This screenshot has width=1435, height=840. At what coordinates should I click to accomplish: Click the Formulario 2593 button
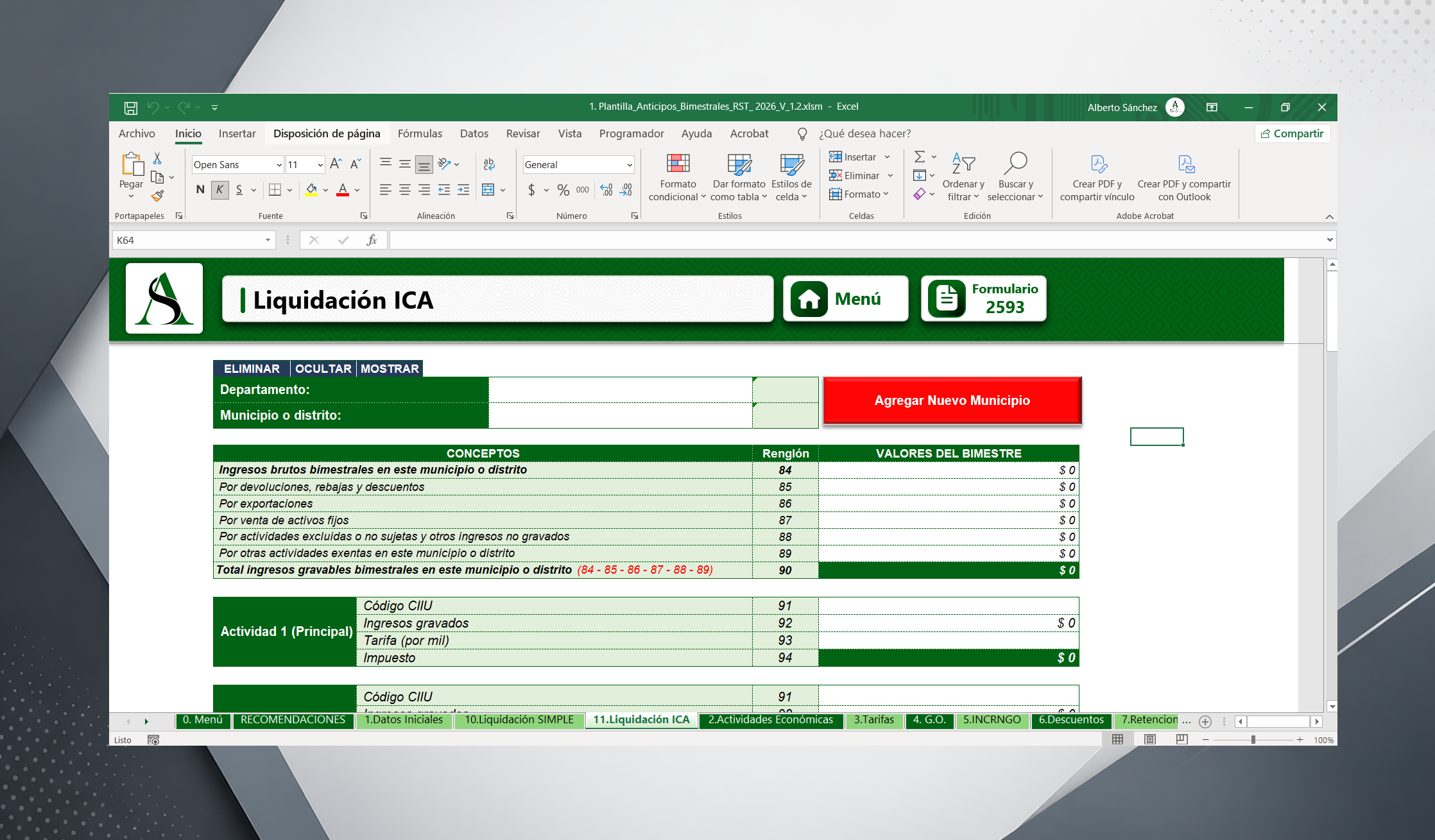click(x=983, y=298)
